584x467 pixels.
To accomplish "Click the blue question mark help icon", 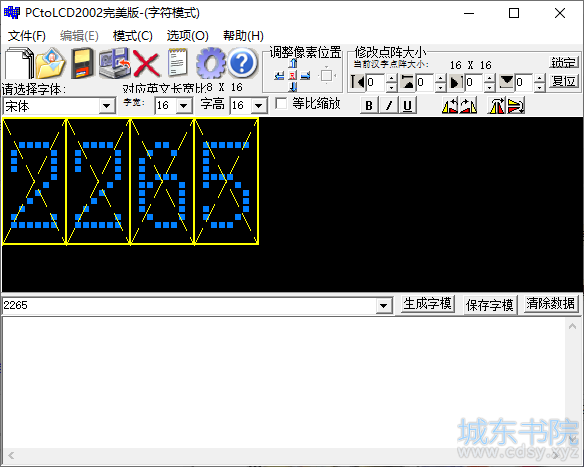I will (x=242, y=63).
